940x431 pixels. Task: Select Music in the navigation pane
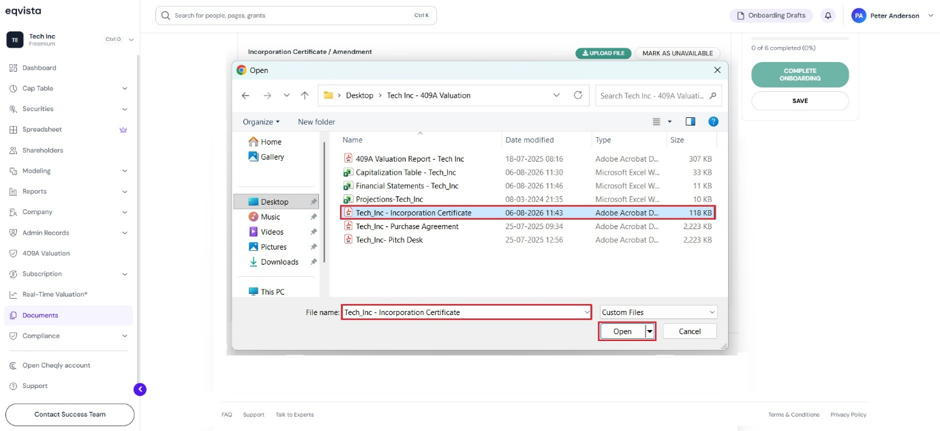[264, 217]
